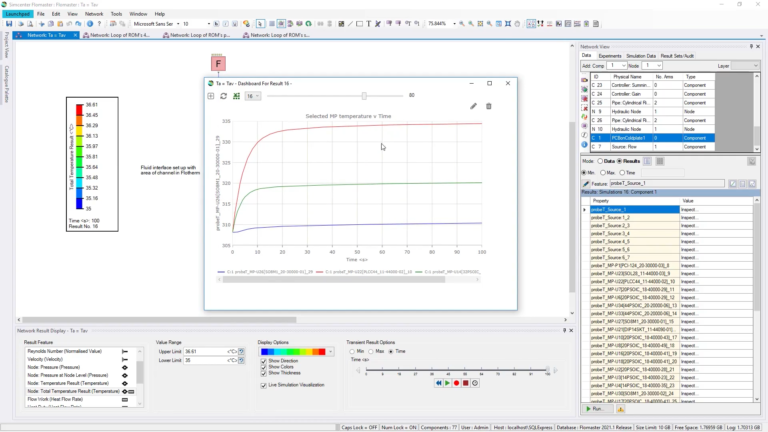Click the Save toolbar icon
The height and width of the screenshot is (432, 768).
pyautogui.click(x=9, y=24)
